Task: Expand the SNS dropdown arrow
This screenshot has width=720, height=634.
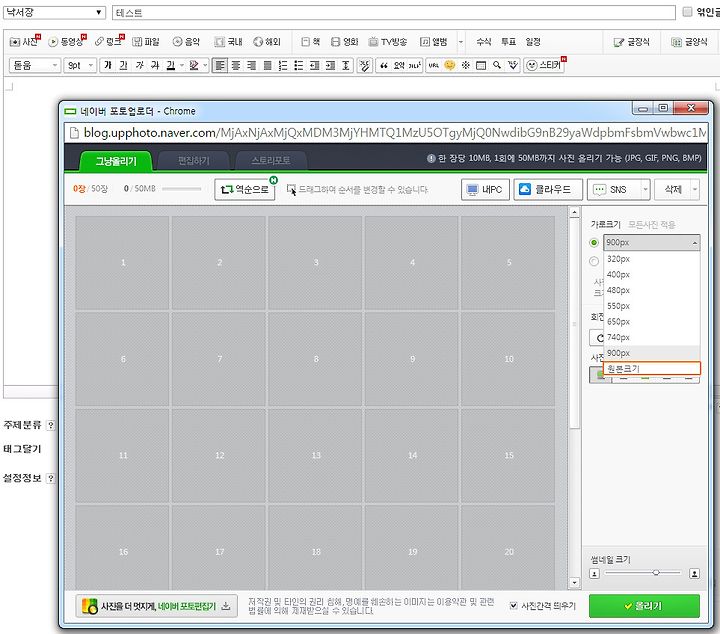Action: tap(645, 189)
